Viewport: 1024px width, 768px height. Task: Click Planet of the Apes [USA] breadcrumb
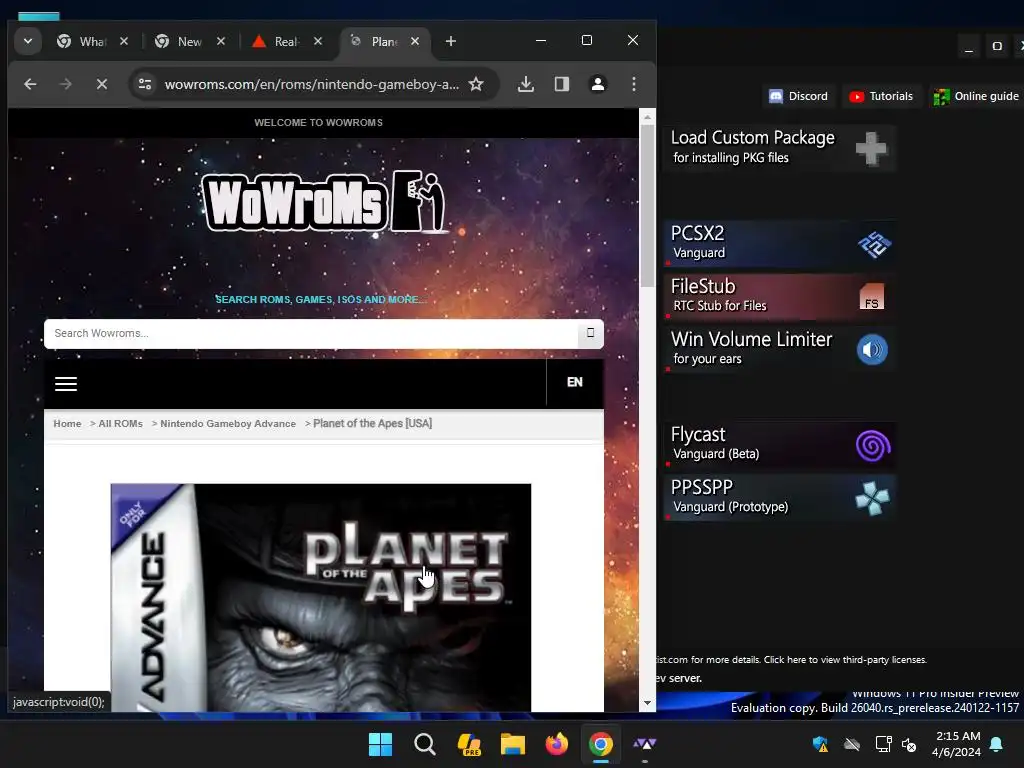372,424
